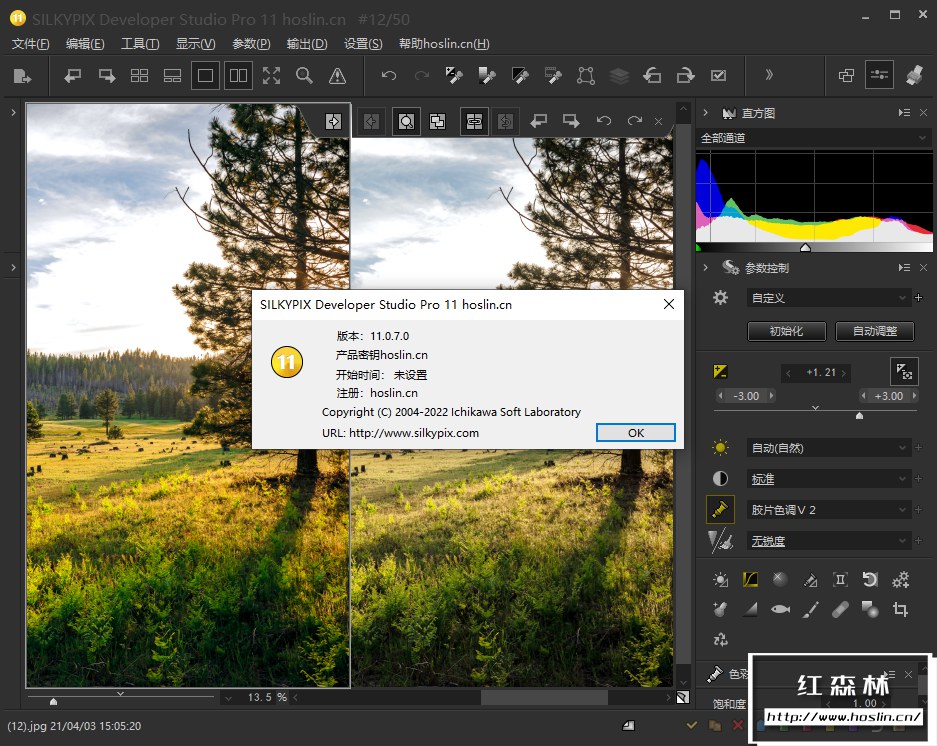This screenshot has width=937, height=746.
Task: Open the 全部通道 histogram channel dropdown
Action: tap(813, 138)
